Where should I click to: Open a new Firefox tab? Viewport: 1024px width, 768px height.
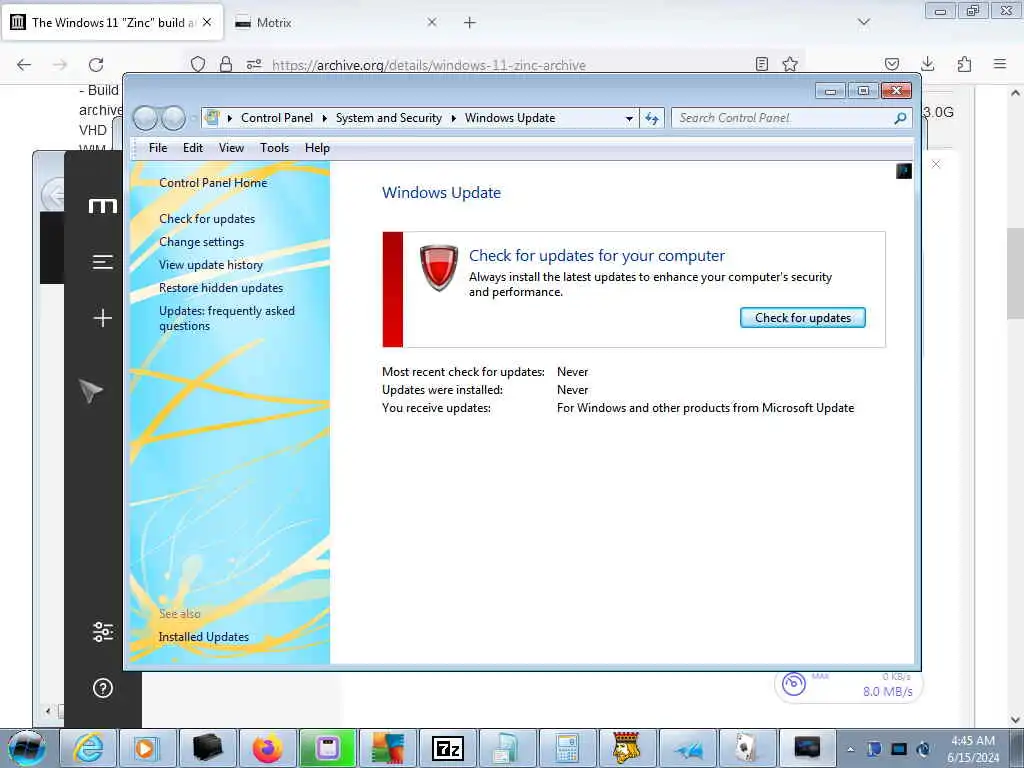[x=470, y=22]
